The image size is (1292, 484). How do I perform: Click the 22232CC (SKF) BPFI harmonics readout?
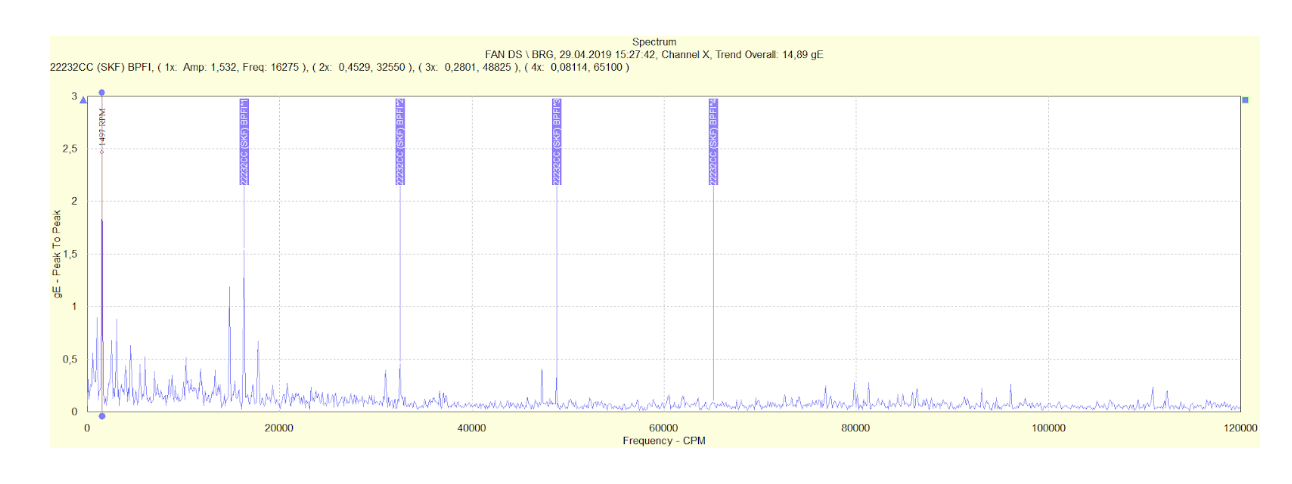(340, 68)
